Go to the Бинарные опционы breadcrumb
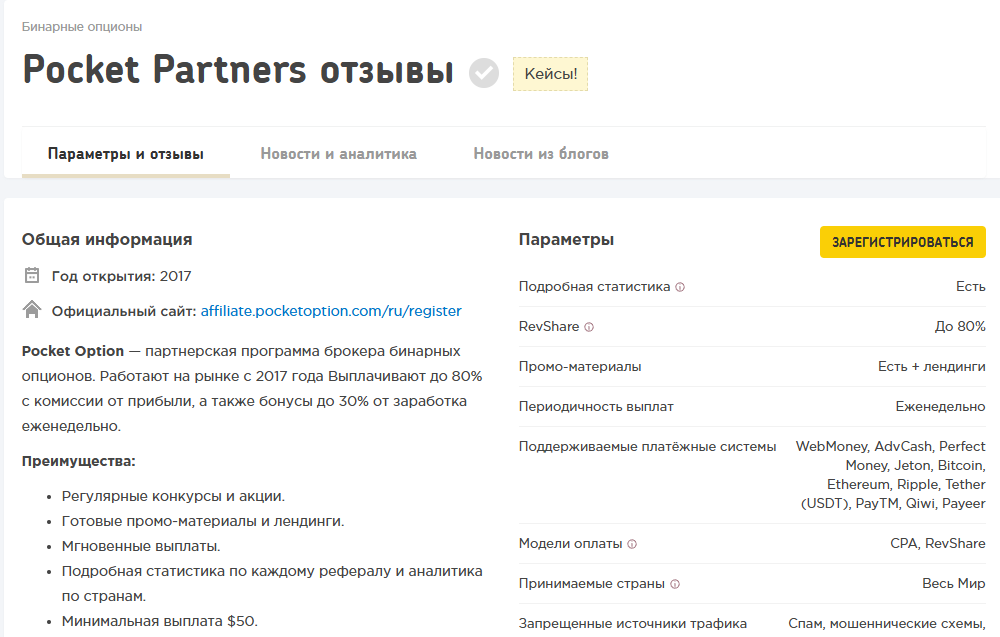The image size is (1000, 637). pyautogui.click(x=82, y=26)
